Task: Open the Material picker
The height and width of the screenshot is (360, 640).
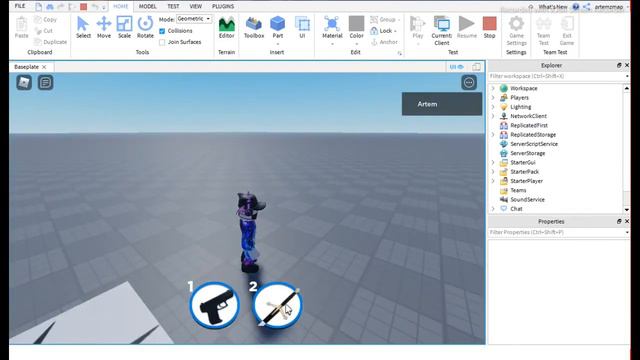Action: [x=332, y=27]
